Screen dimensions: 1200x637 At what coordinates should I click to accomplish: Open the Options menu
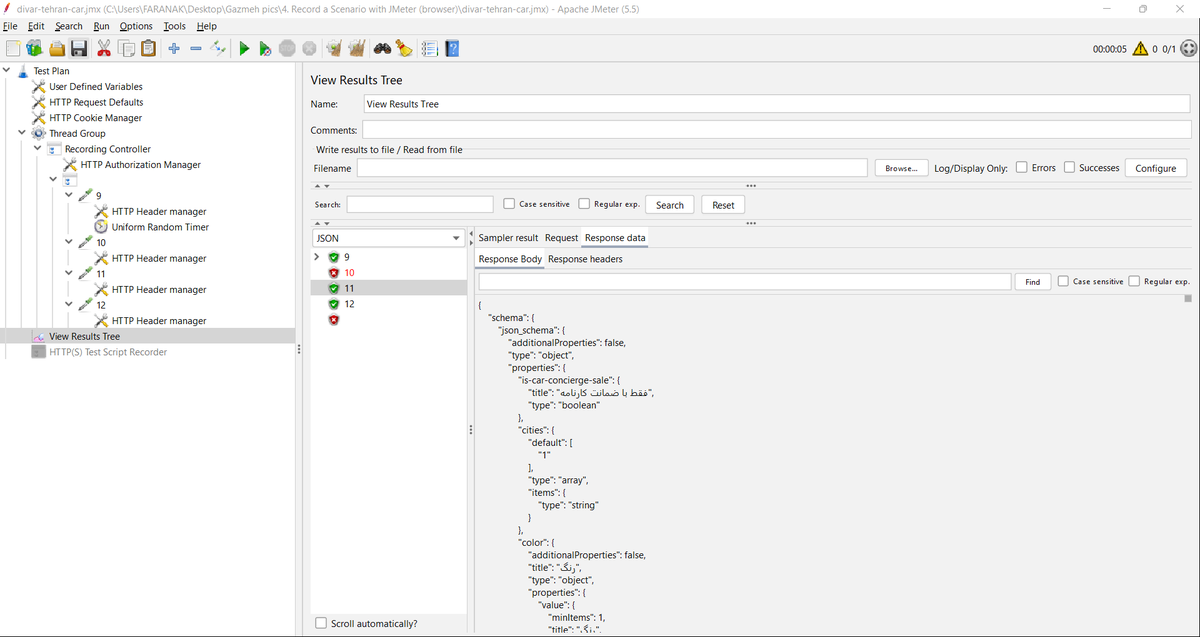click(x=136, y=26)
